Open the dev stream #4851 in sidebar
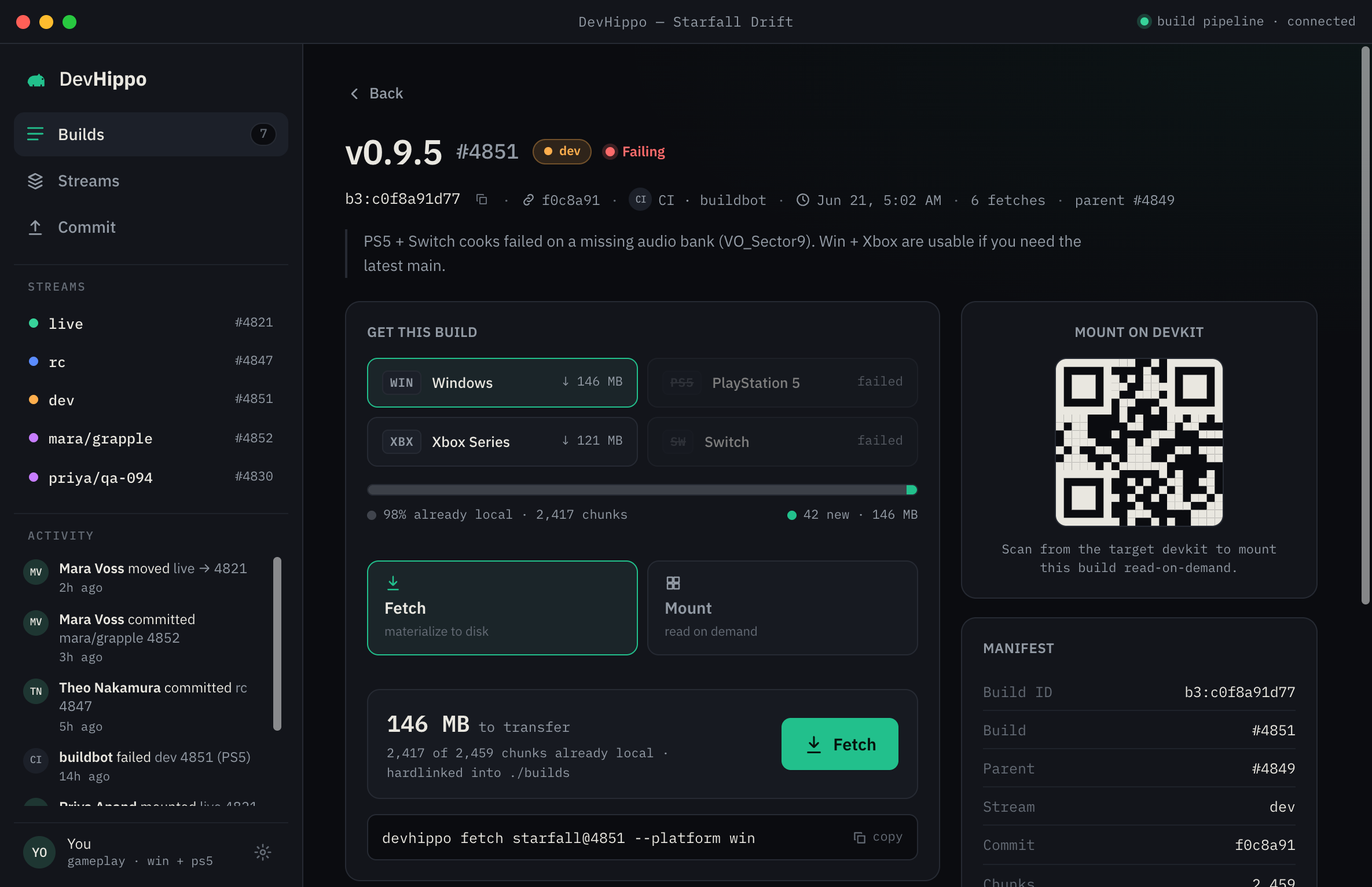 click(151, 399)
